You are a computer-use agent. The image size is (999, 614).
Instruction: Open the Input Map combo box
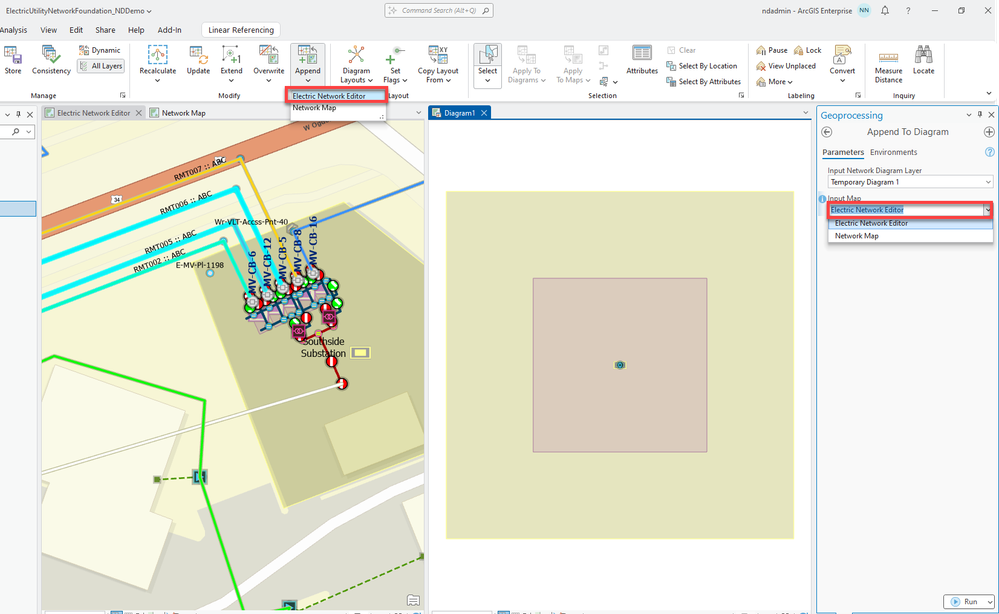click(x=910, y=210)
